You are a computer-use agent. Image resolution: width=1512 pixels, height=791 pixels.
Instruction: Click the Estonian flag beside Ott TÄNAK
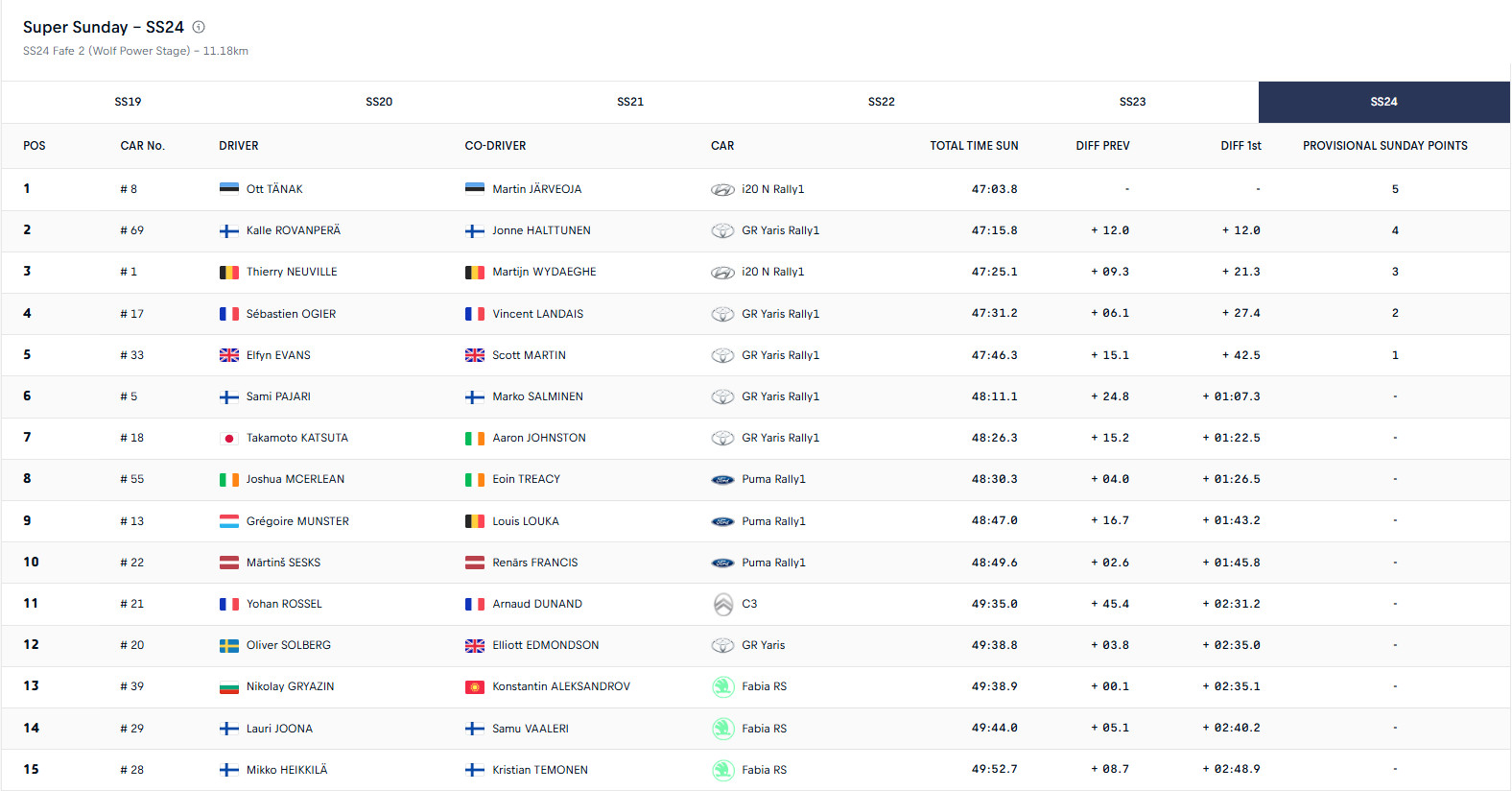[x=229, y=189]
